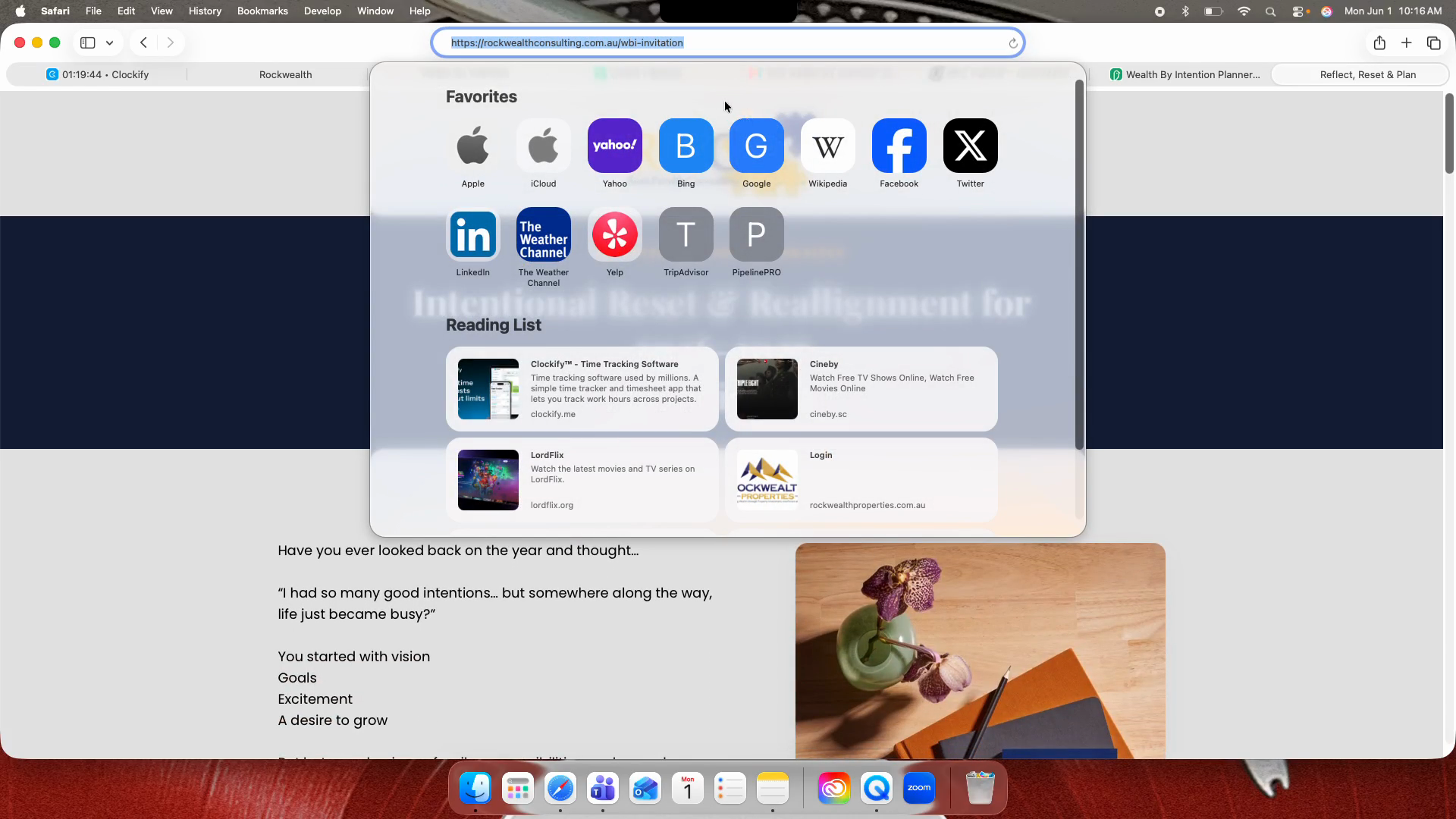Open the LordFlix reading list item
Screen dimensions: 1456x819
(x=582, y=480)
